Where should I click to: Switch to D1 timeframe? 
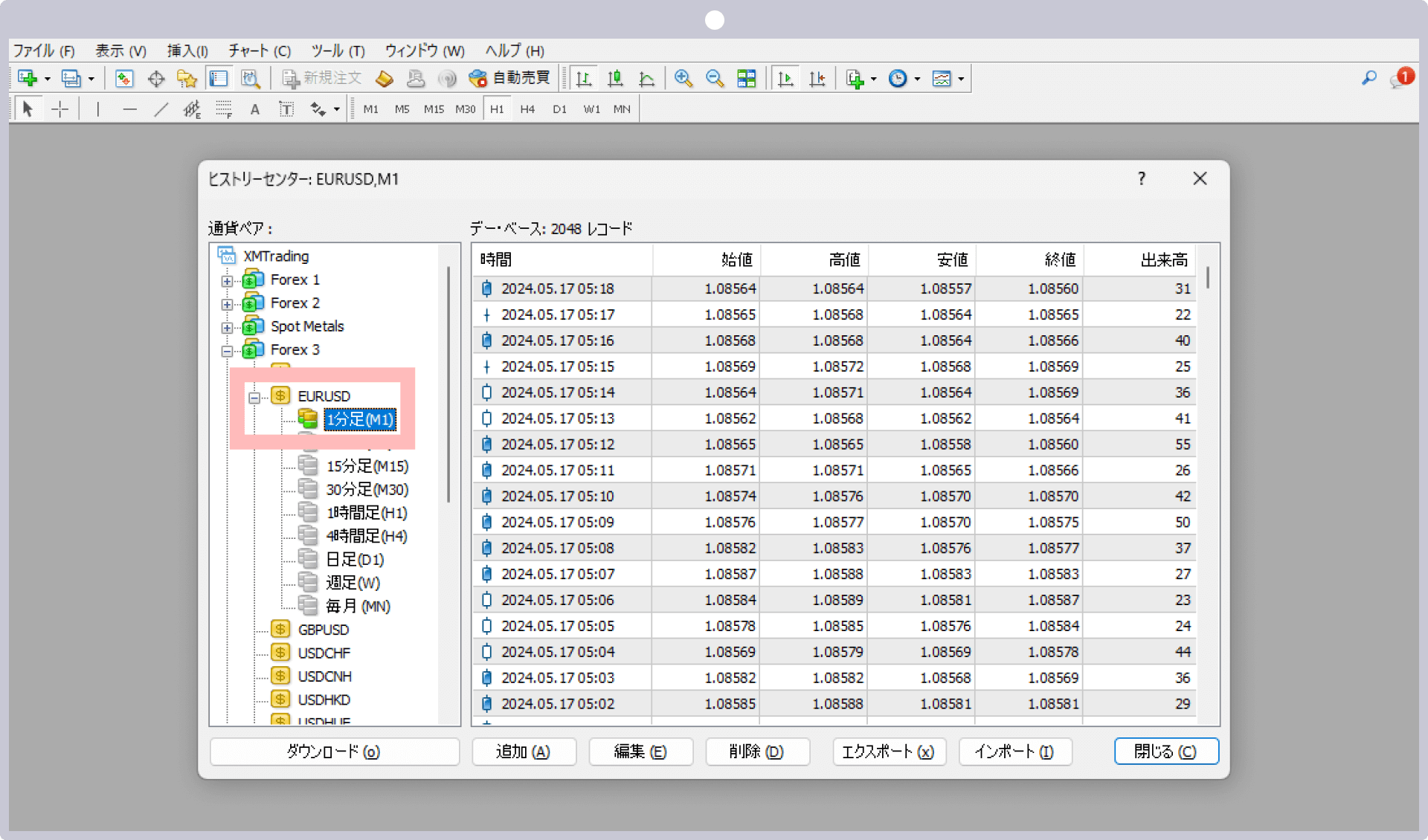point(559,109)
